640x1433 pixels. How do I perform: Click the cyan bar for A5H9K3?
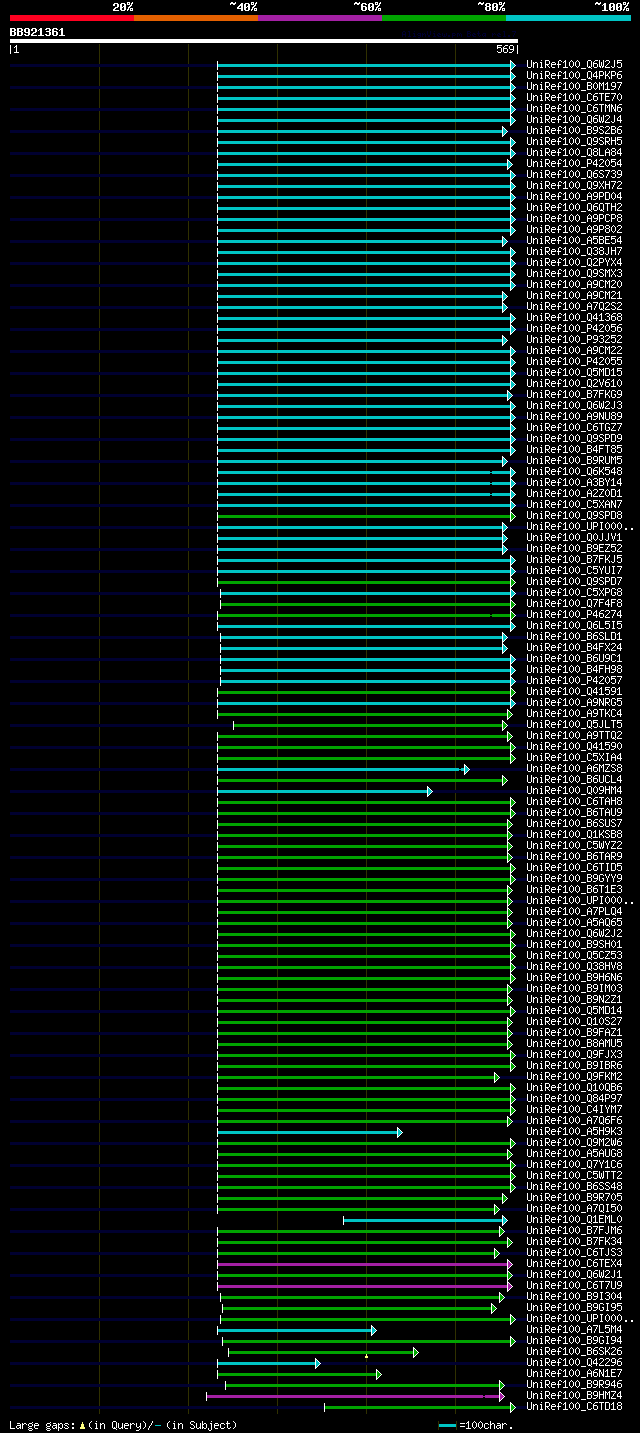click(x=309, y=1132)
